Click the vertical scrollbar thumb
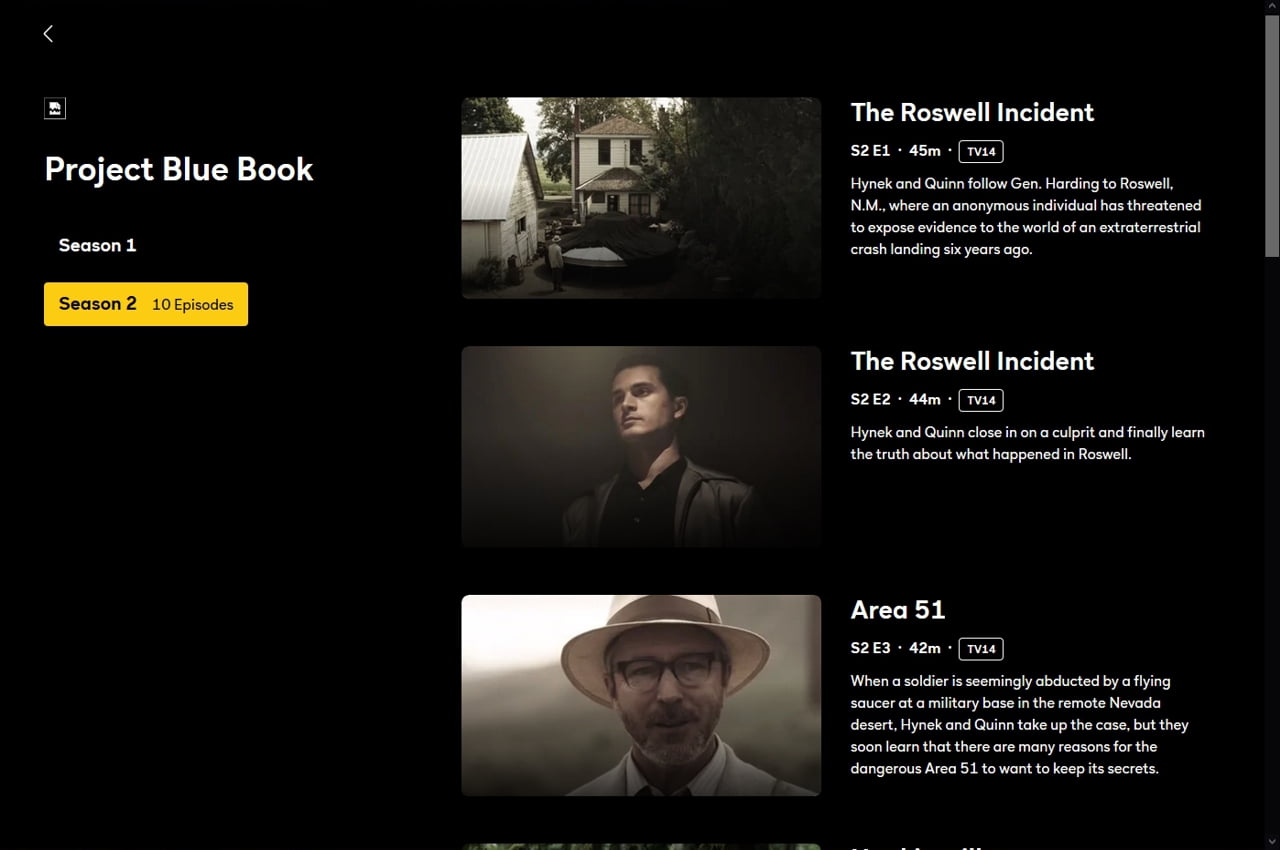This screenshot has height=850, width=1280. click(x=1272, y=135)
